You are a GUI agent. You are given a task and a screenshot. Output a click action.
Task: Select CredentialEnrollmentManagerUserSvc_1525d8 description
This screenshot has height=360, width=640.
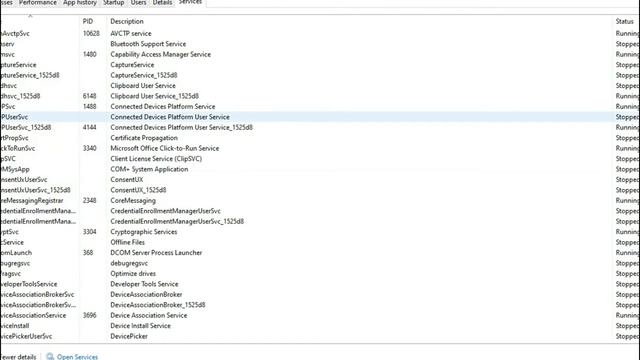point(177,222)
